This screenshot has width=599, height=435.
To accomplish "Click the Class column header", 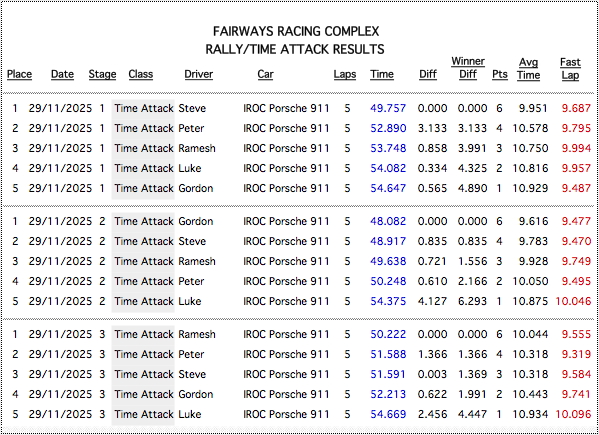I will (x=141, y=74).
